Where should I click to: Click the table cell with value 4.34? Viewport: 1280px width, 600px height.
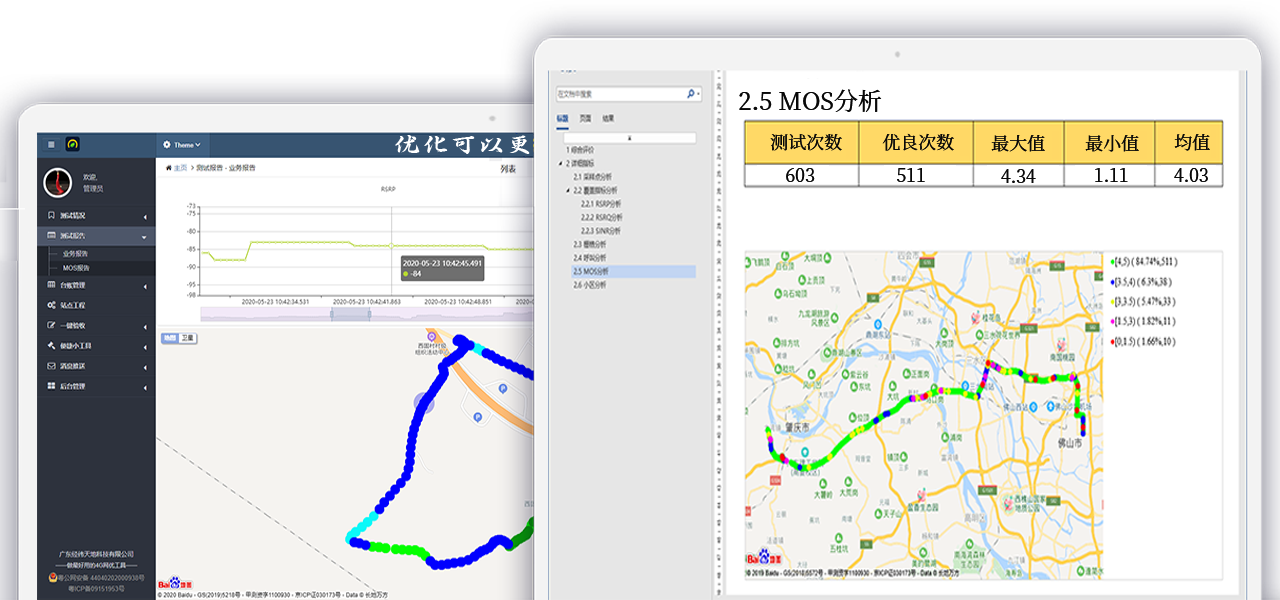(x=1018, y=175)
